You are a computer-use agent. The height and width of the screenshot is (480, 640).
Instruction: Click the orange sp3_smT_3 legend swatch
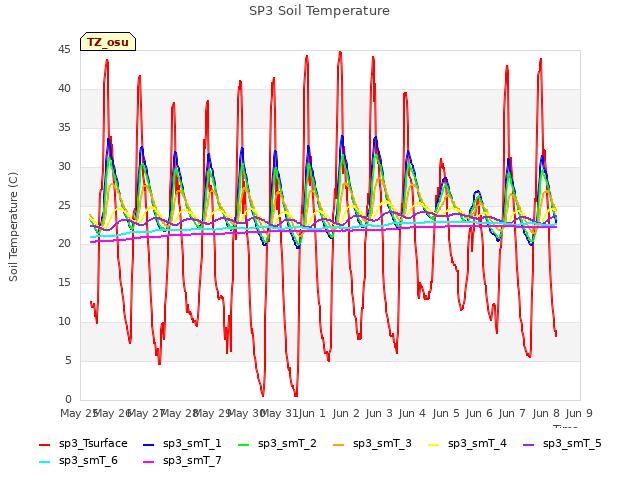(x=339, y=444)
